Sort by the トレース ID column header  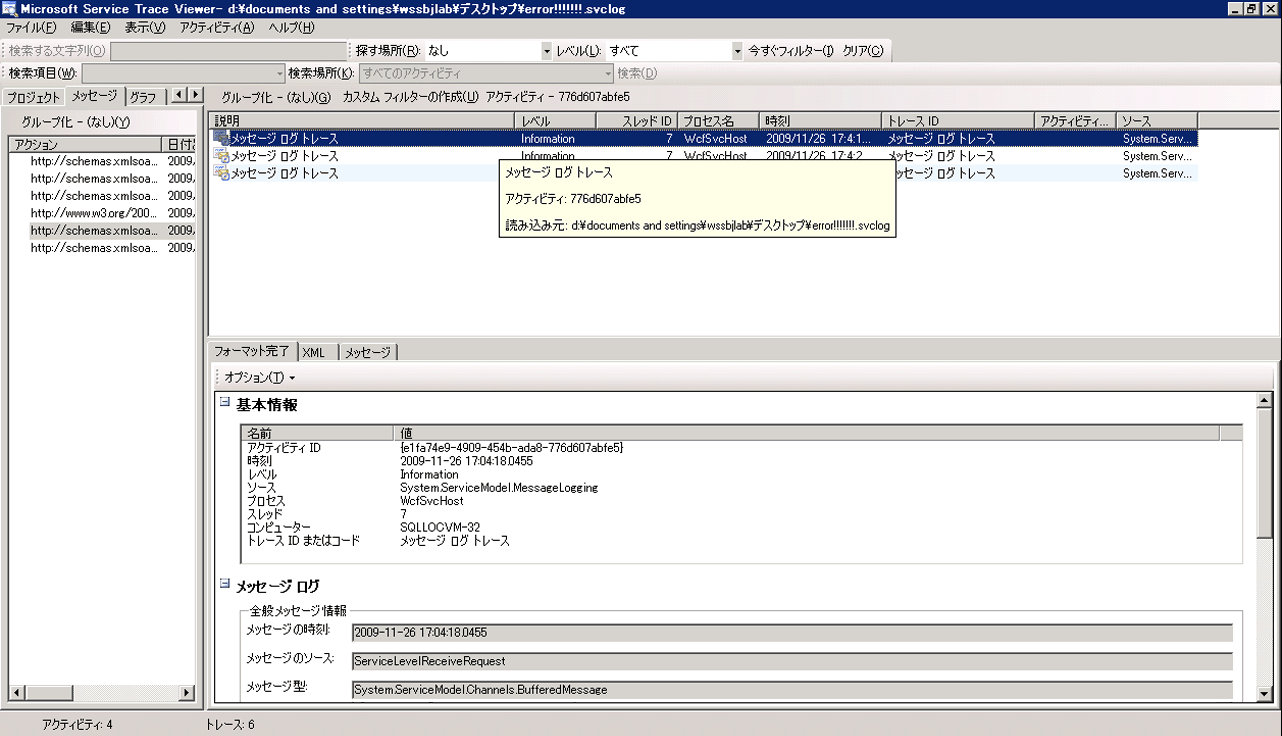(958, 121)
